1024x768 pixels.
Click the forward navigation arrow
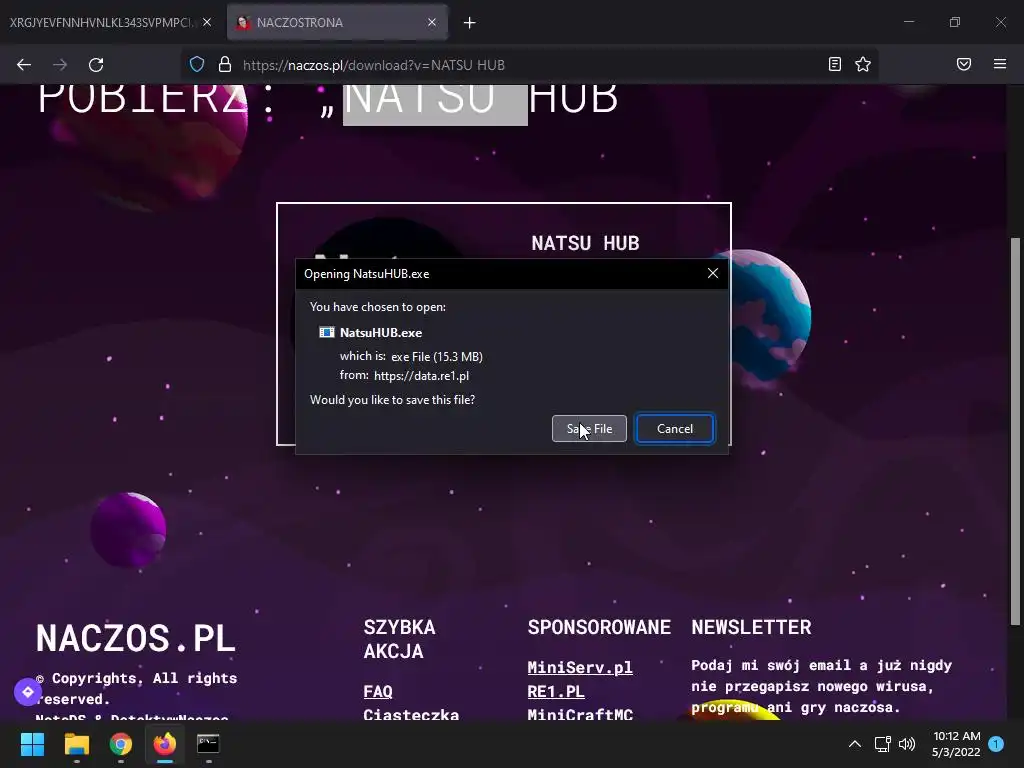[60, 65]
